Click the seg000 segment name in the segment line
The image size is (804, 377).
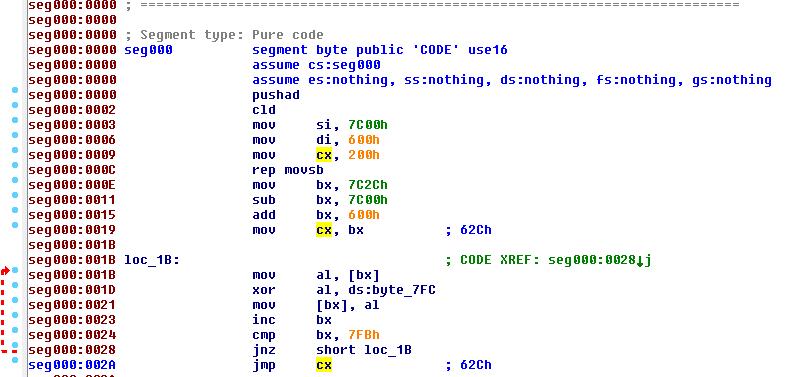tap(148, 50)
